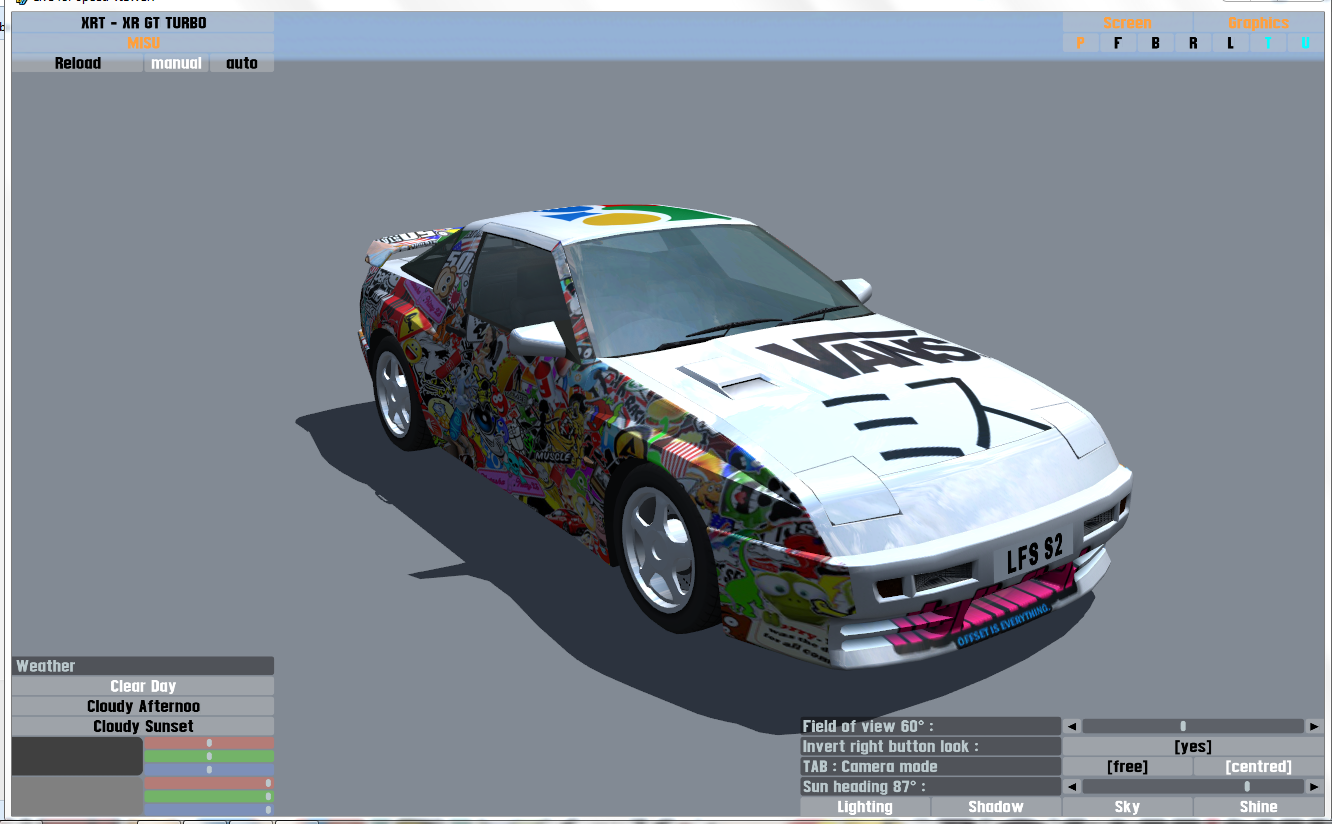Screen dimensions: 1332x824
Task: Choose Cloudy Sunset weather
Action: click(143, 726)
